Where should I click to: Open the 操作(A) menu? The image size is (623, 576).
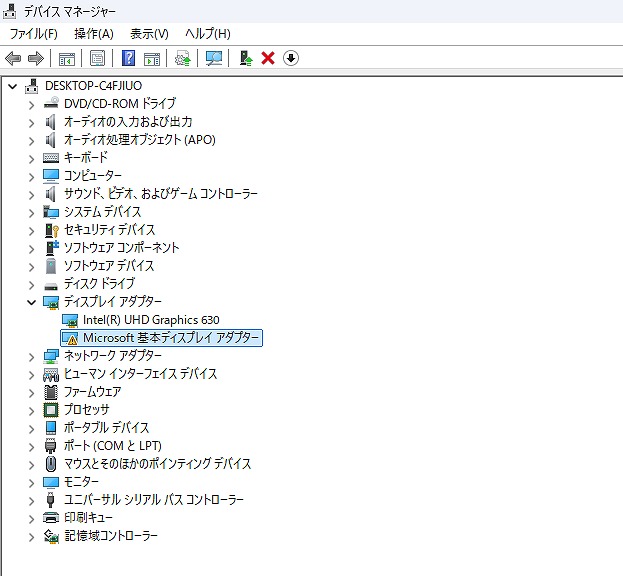pos(94,34)
